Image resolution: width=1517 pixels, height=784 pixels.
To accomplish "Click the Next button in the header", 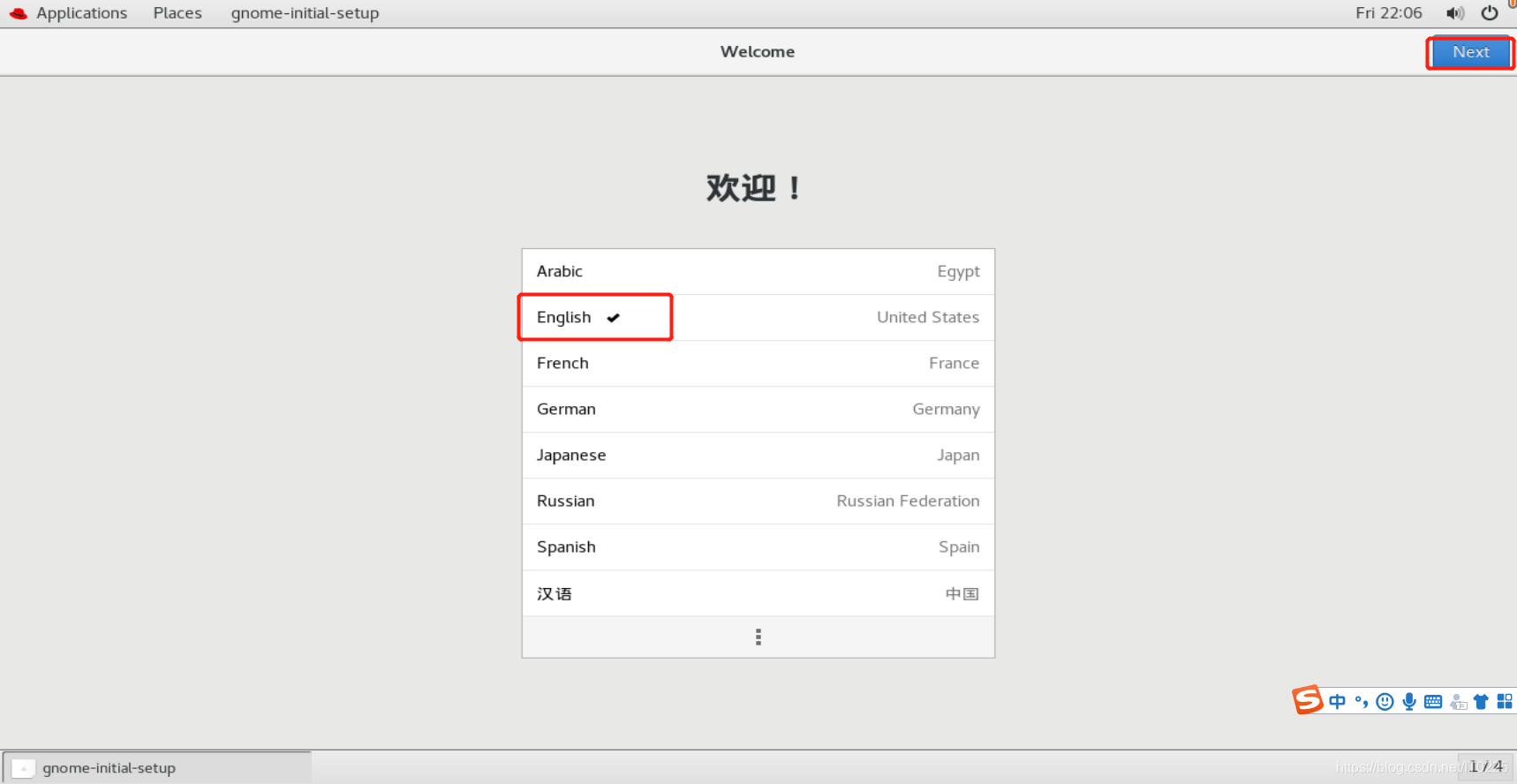I will (x=1470, y=52).
